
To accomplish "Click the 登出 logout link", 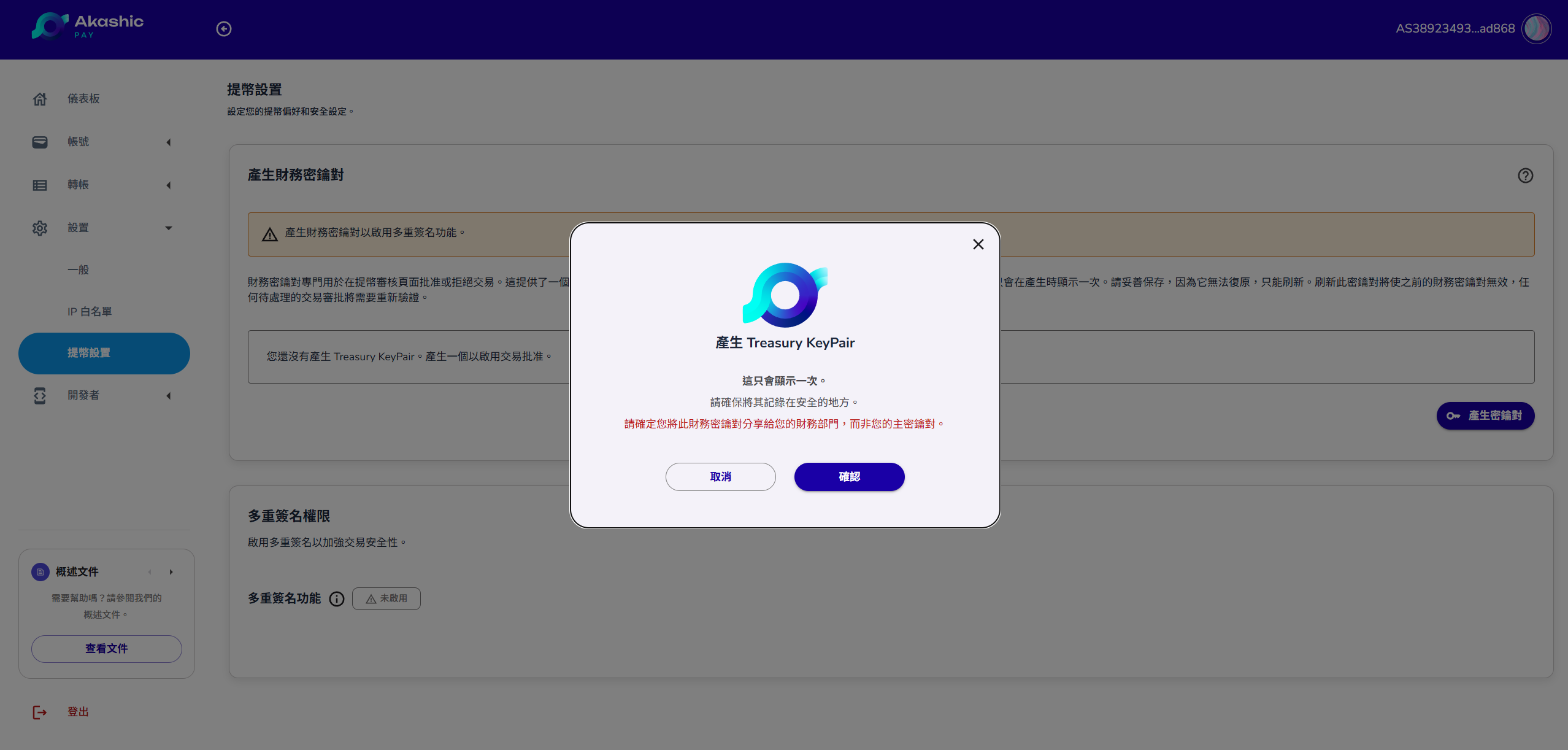I will tap(78, 712).
